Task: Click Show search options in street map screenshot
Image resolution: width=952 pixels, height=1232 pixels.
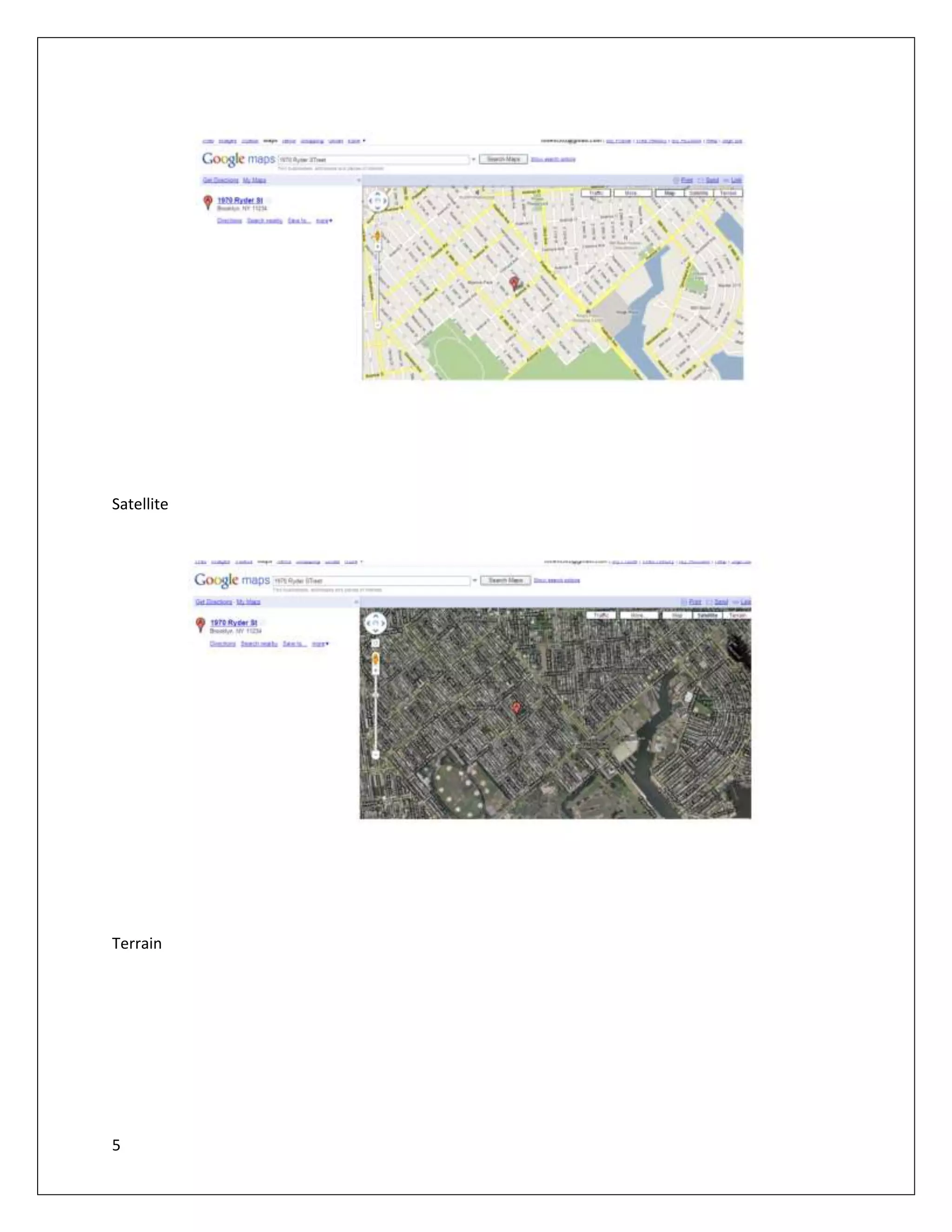Action: click(553, 159)
